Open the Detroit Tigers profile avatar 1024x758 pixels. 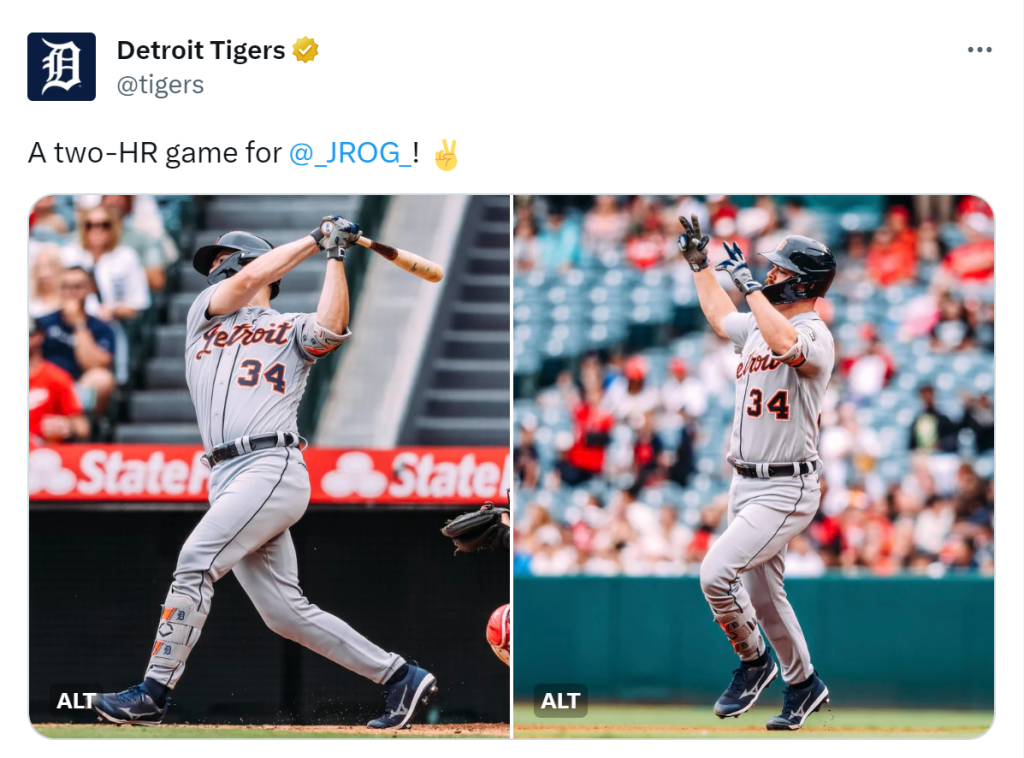pyautogui.click(x=61, y=67)
